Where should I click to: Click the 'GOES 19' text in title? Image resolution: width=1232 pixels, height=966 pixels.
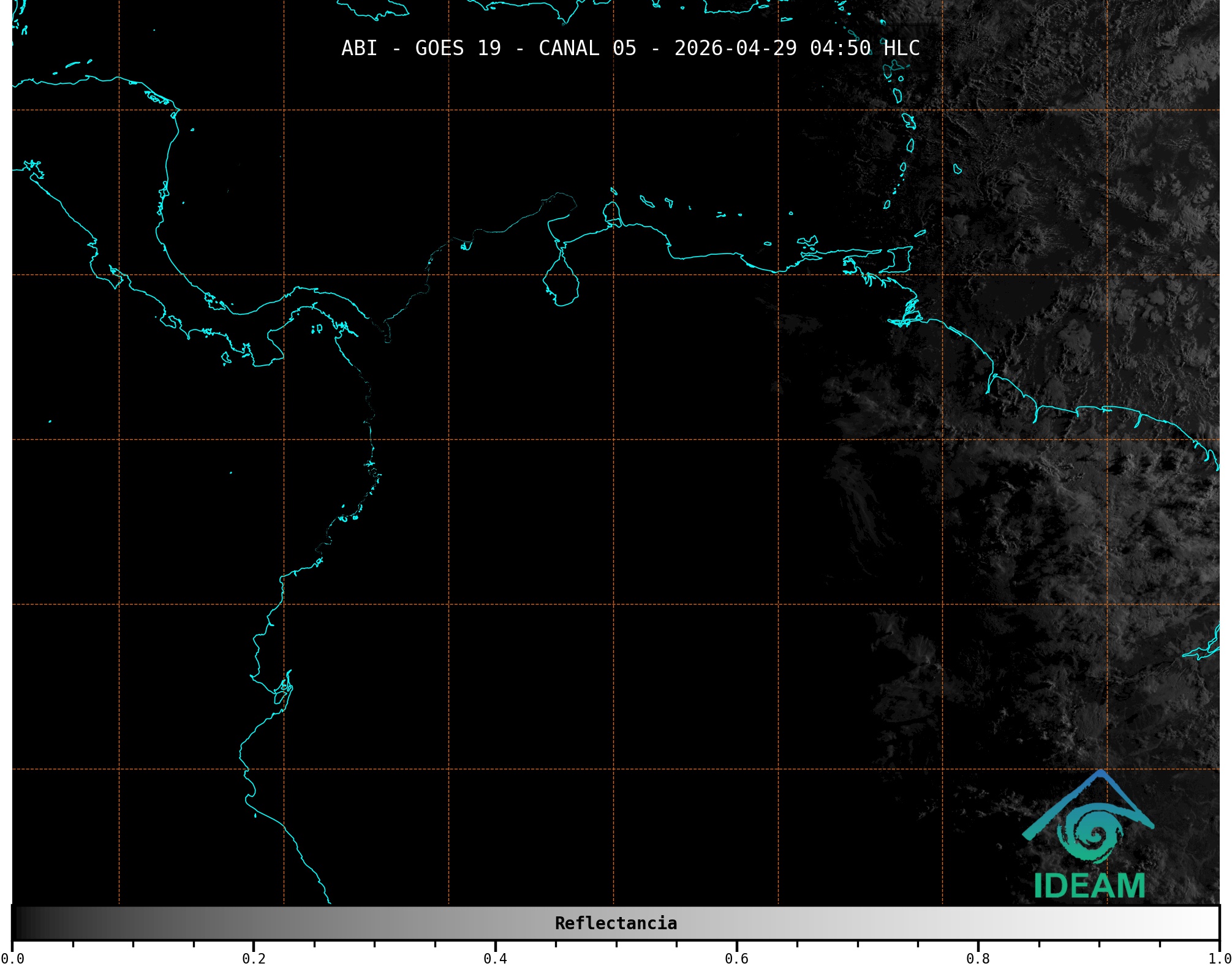point(458,48)
